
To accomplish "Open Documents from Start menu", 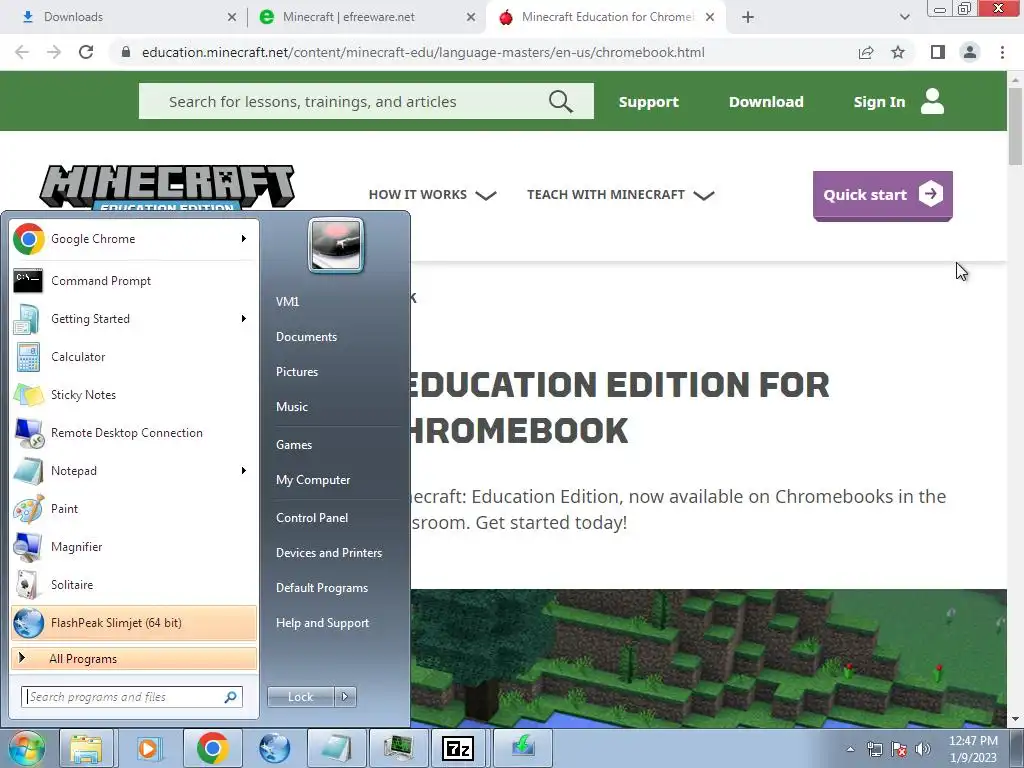I will (x=306, y=337).
